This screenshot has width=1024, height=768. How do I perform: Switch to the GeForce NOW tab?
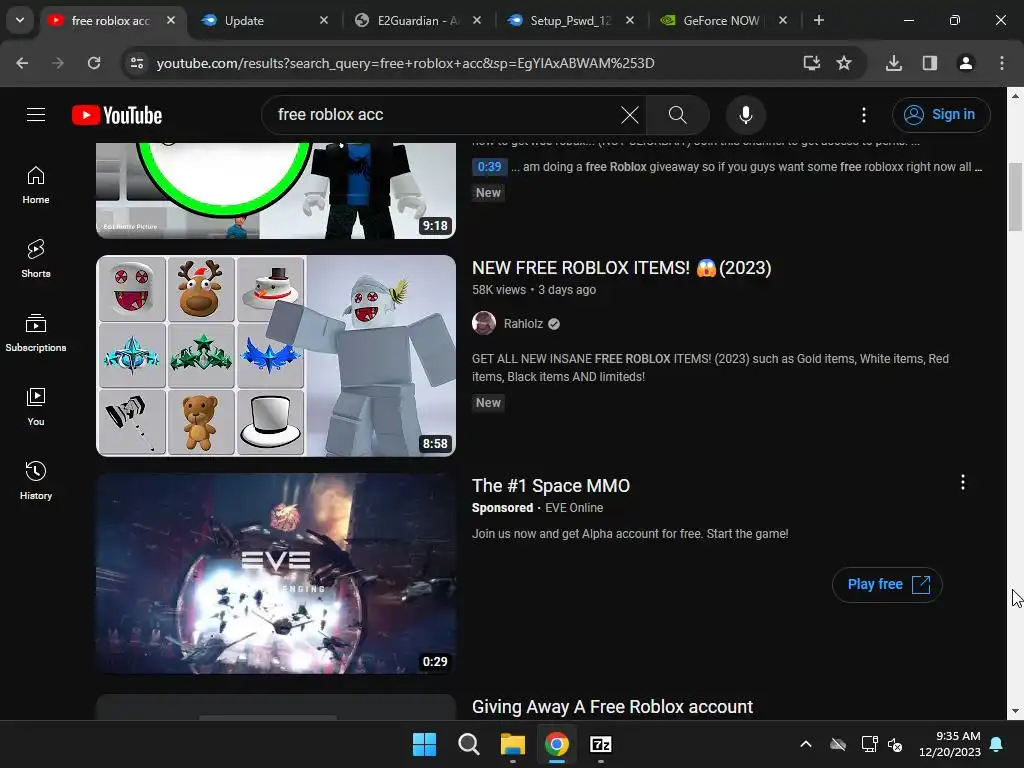point(722,21)
